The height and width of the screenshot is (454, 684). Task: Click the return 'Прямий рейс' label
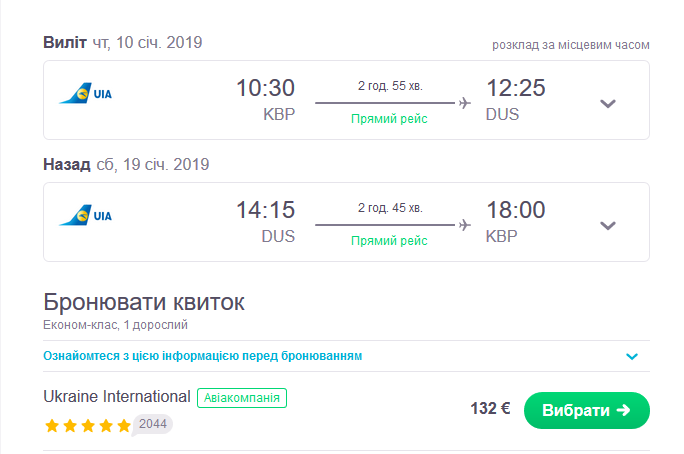click(389, 241)
